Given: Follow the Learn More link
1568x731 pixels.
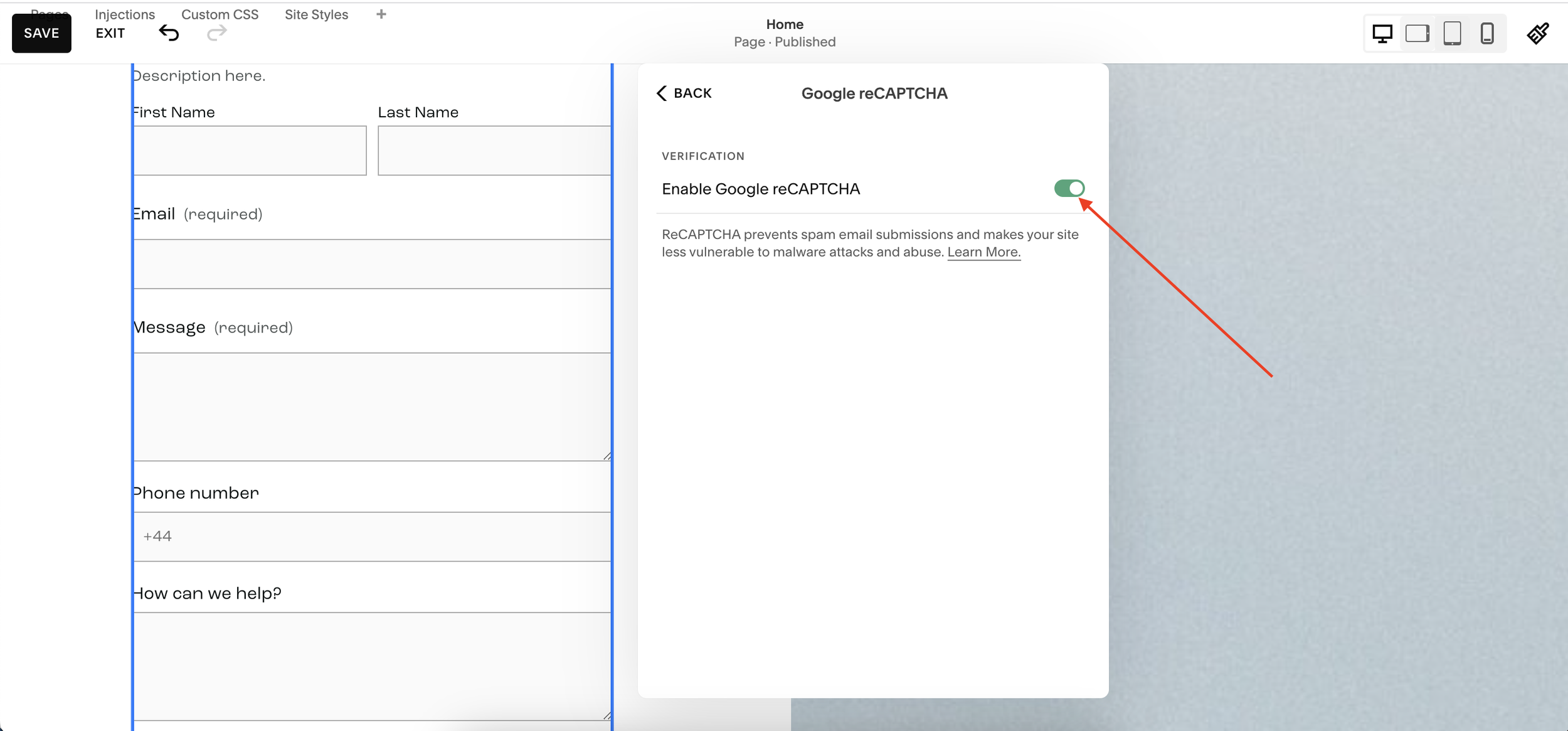Looking at the screenshot, I should point(983,252).
